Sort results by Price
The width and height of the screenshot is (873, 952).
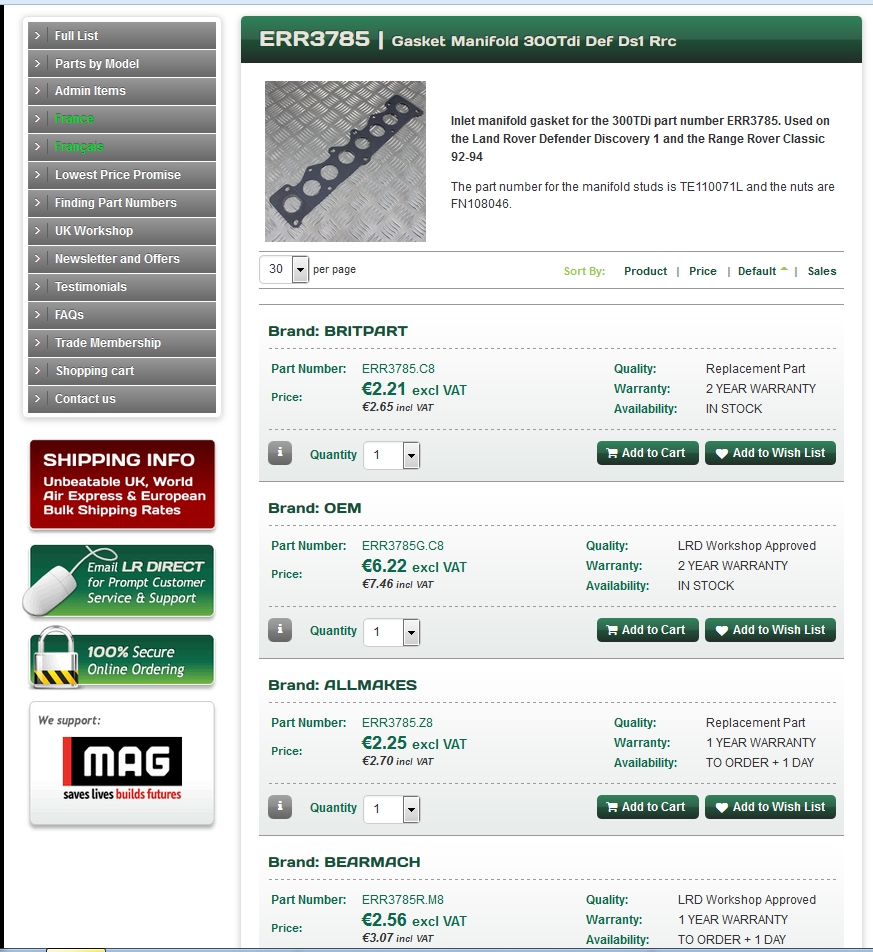[x=702, y=271]
